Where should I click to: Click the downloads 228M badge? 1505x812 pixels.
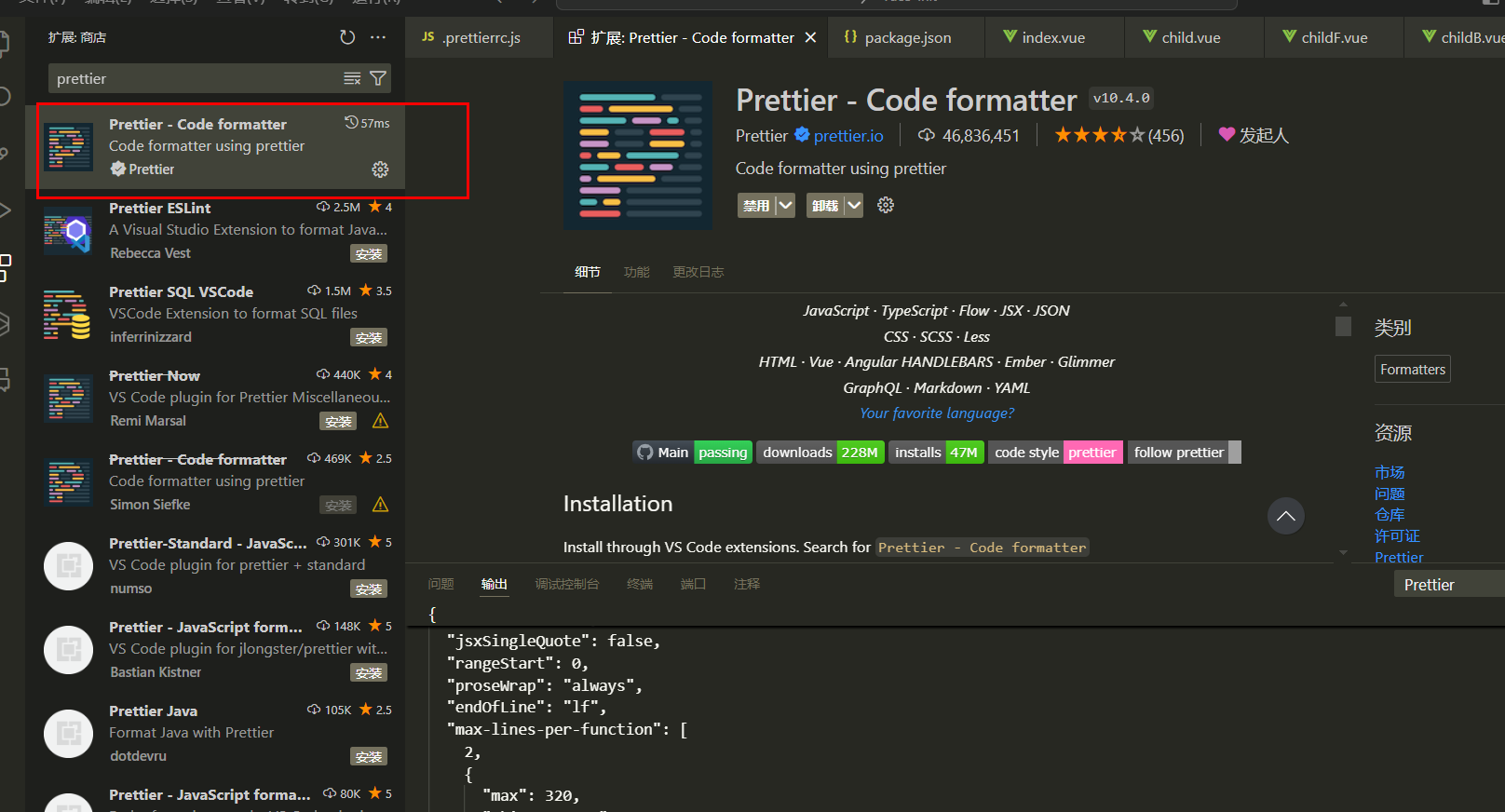coord(820,452)
